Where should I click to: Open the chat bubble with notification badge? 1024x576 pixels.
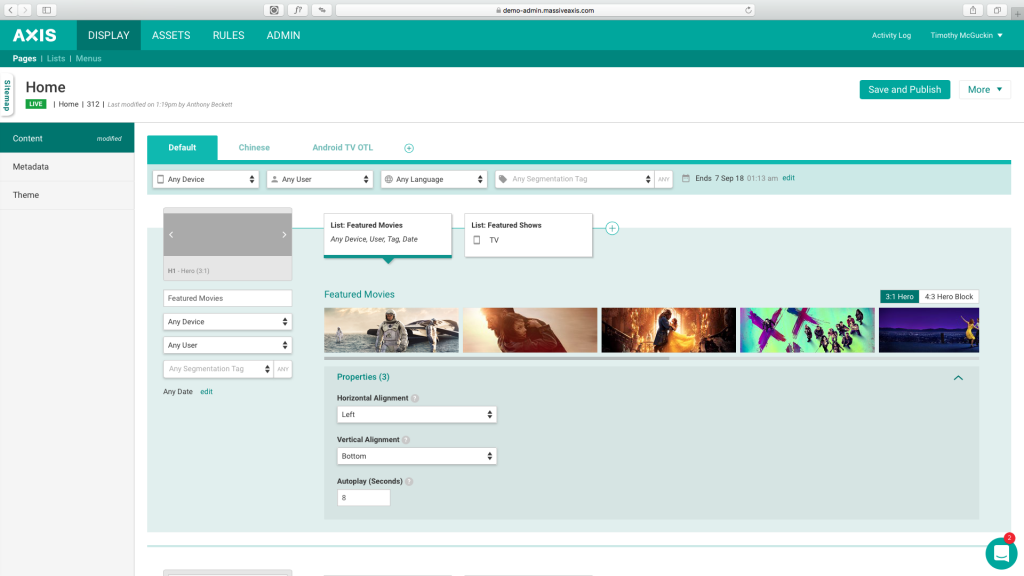pyautogui.click(x=1000, y=553)
